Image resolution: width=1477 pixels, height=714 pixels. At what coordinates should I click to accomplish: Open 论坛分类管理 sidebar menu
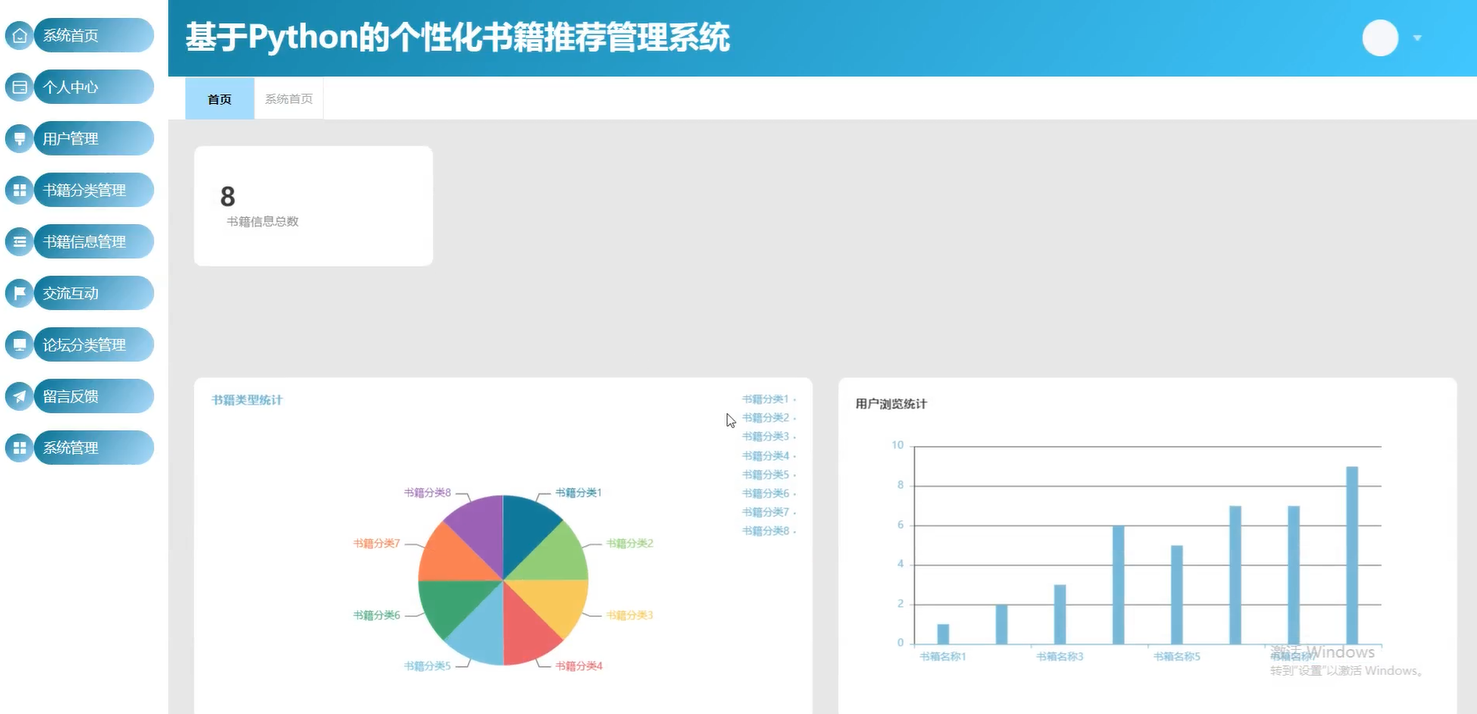(x=94, y=345)
